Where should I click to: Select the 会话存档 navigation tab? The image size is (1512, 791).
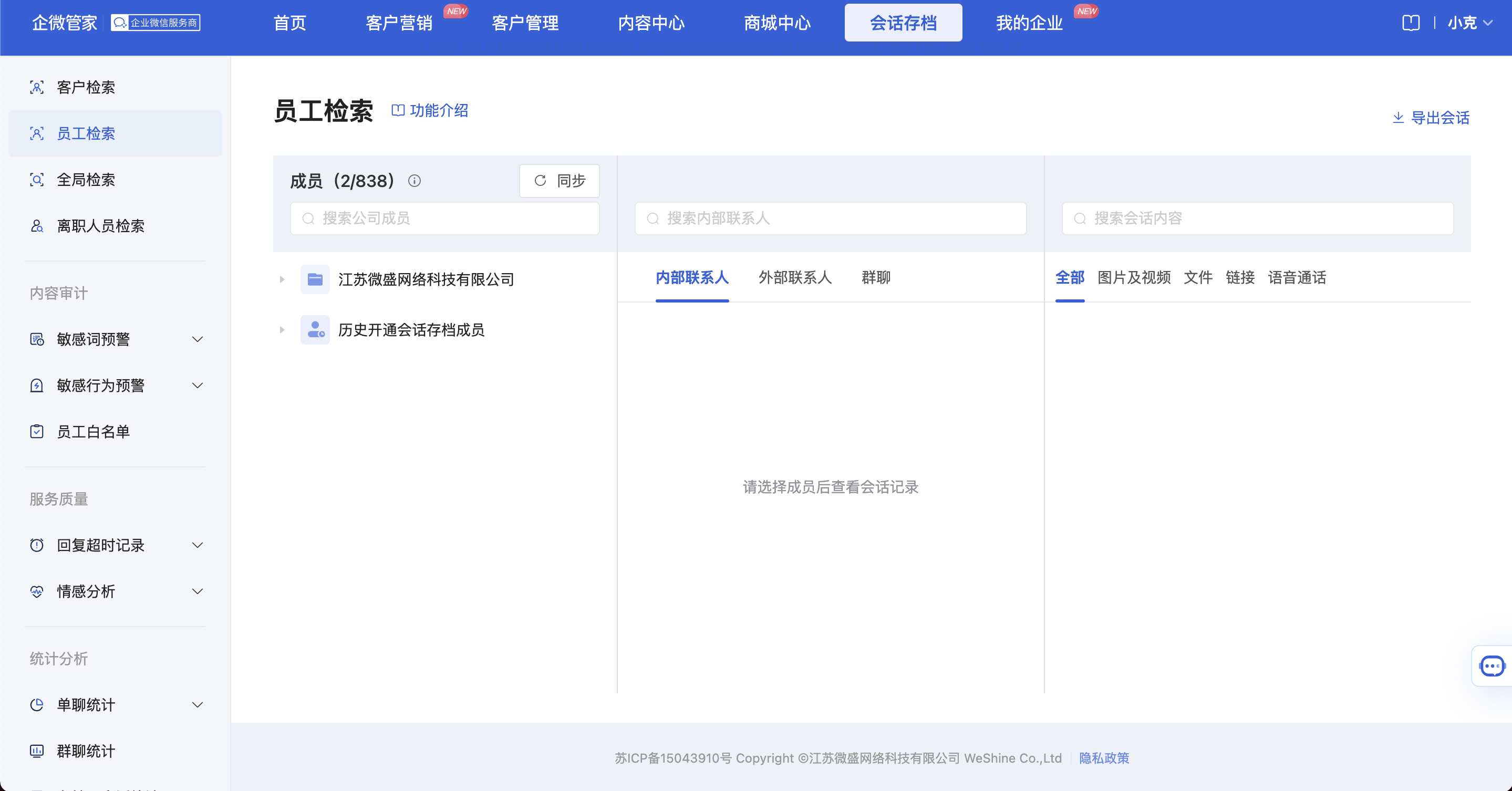903,23
